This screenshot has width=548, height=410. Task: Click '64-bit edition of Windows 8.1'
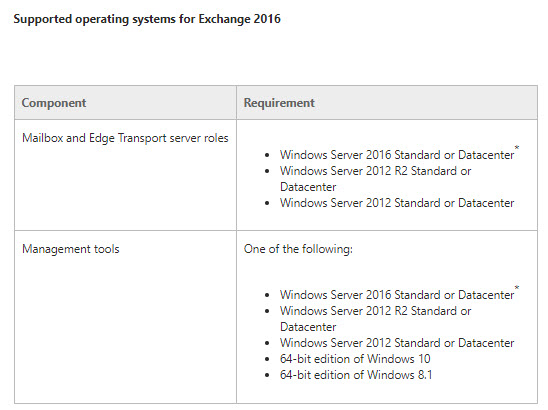click(356, 375)
